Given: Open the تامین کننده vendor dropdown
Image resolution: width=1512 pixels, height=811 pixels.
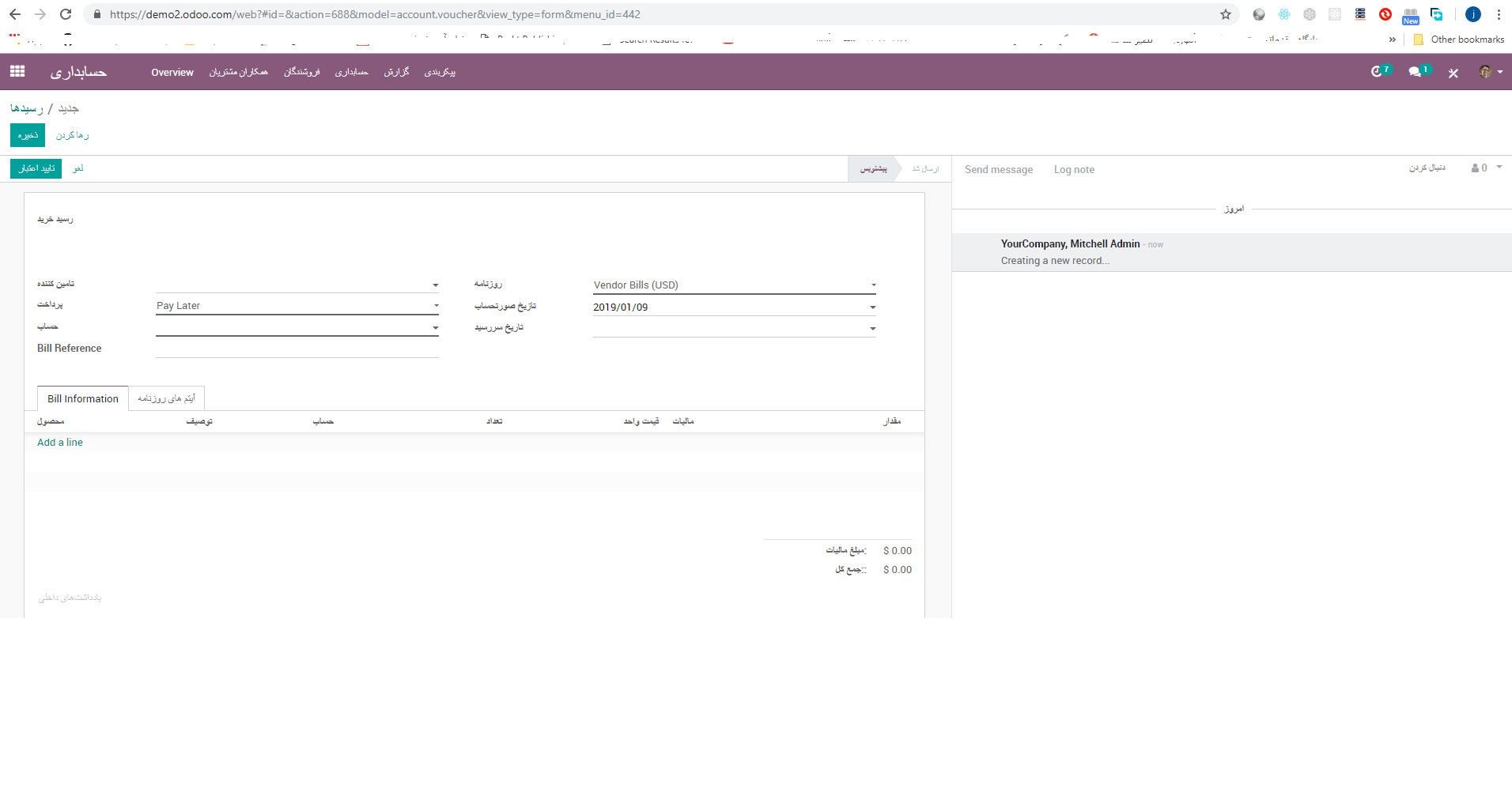Looking at the screenshot, I should click(435, 285).
